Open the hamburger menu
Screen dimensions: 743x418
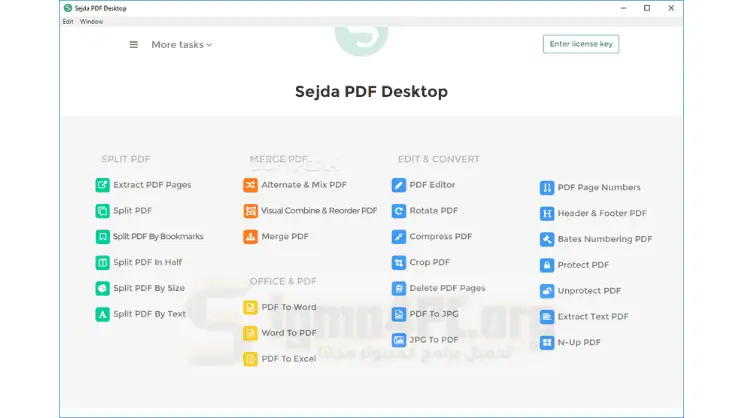(x=134, y=45)
